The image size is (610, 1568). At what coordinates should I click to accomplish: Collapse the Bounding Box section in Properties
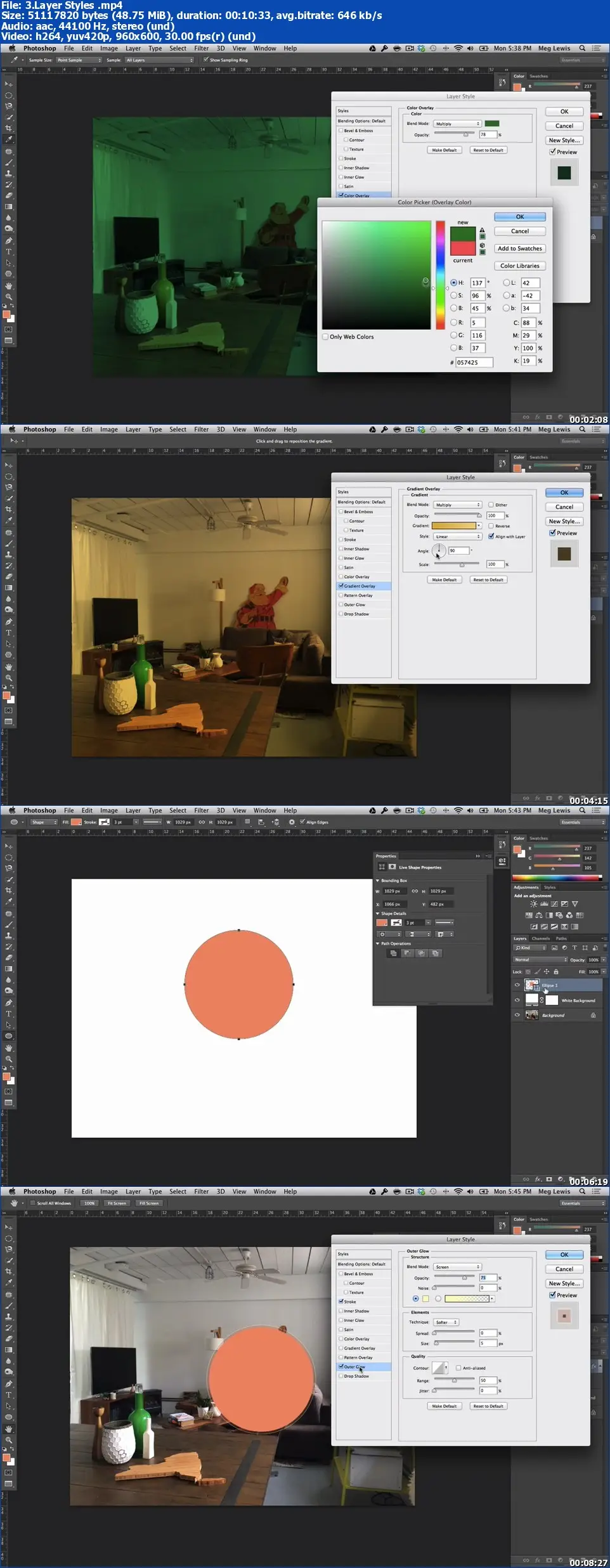[x=377, y=881]
